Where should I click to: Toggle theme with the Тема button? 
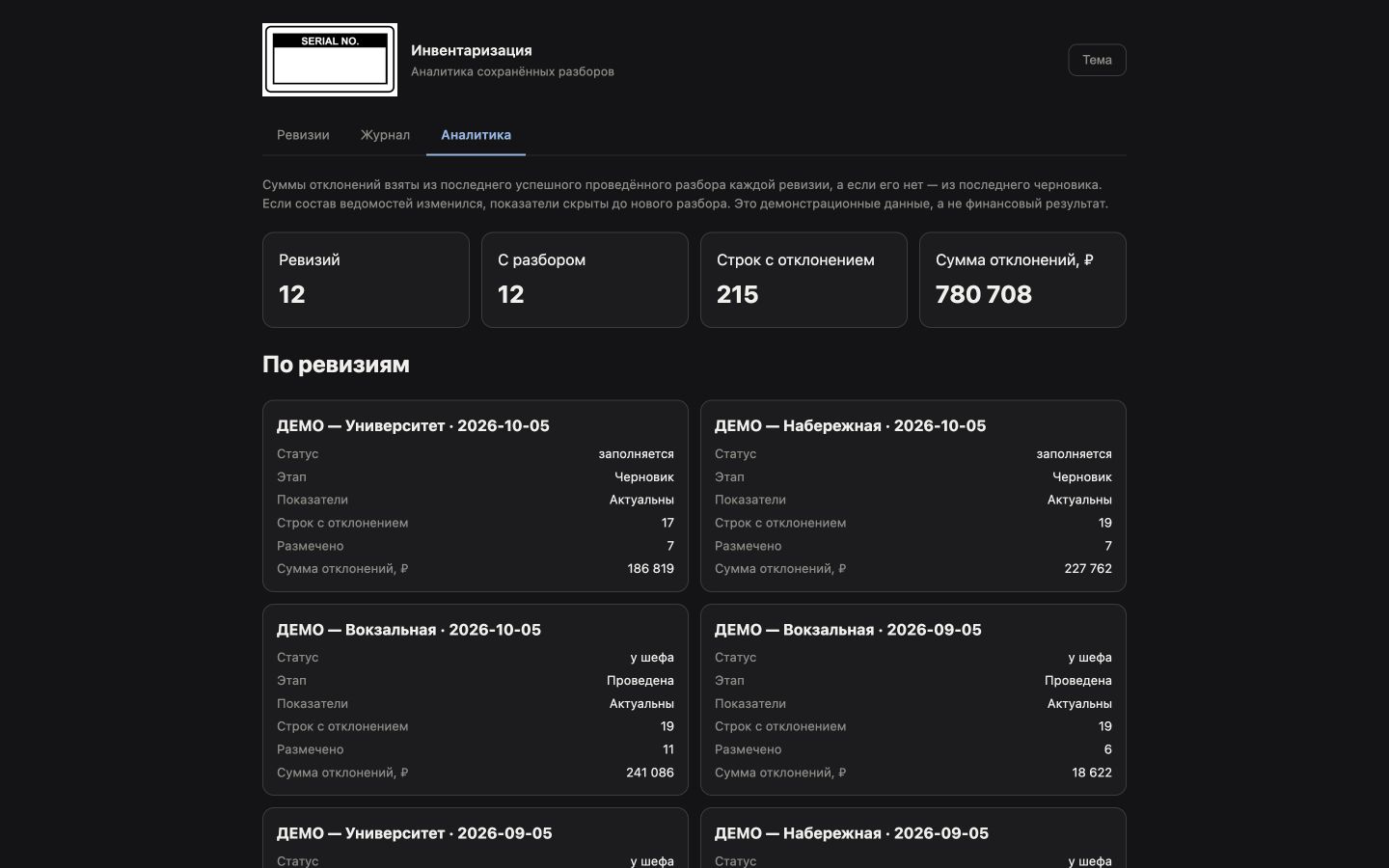coord(1097,60)
